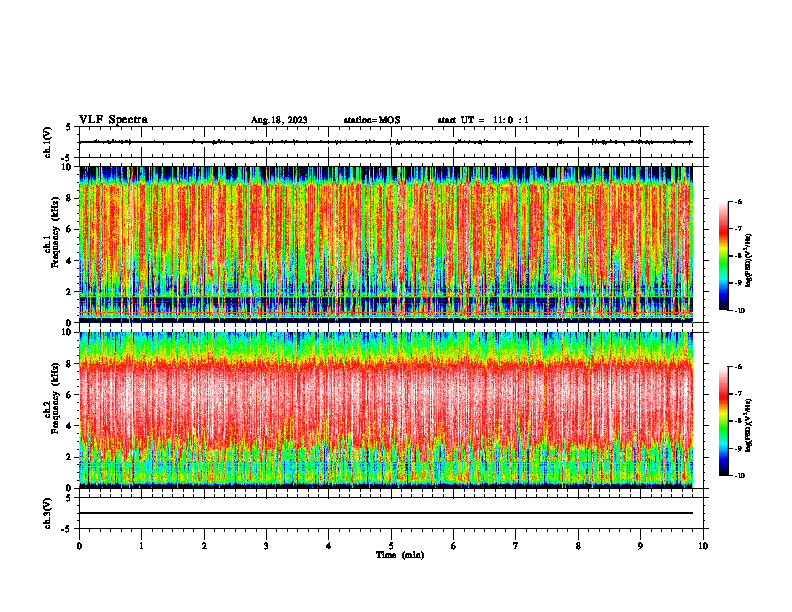Click the "8" tick on the time axis

click(x=578, y=546)
